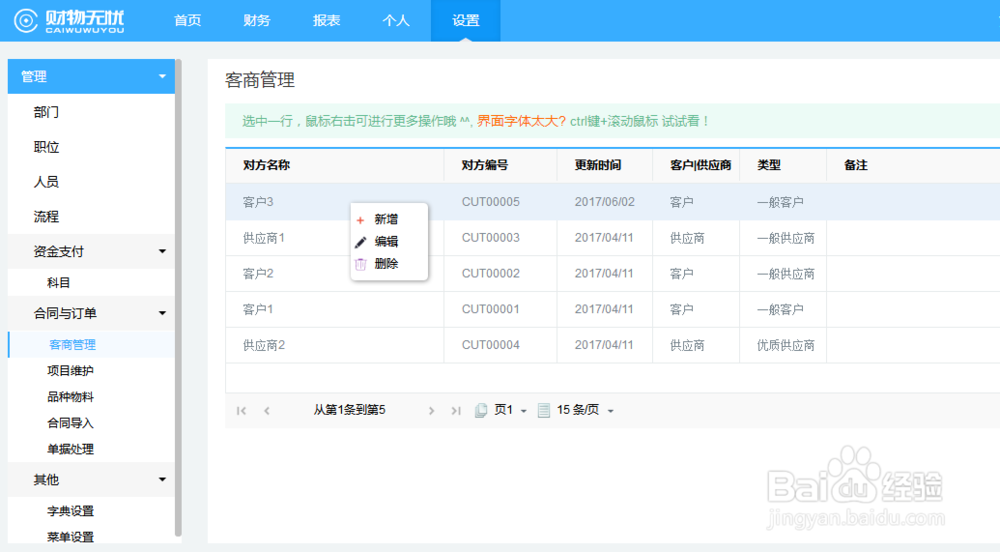Sort by 对方名称 column header
This screenshot has height=552, width=1000.
tap(267, 165)
